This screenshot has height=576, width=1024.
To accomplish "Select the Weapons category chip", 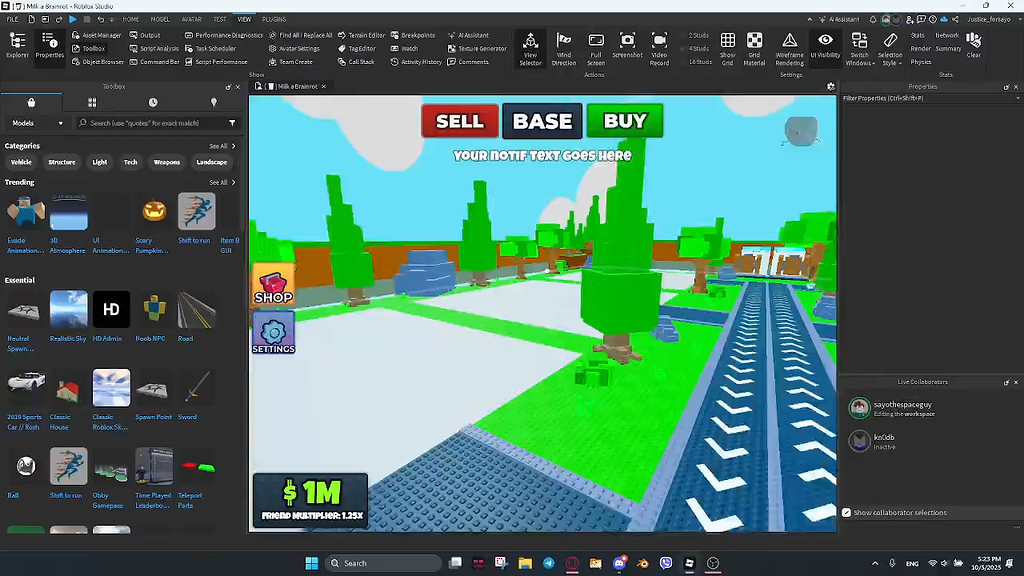I will click(x=167, y=162).
